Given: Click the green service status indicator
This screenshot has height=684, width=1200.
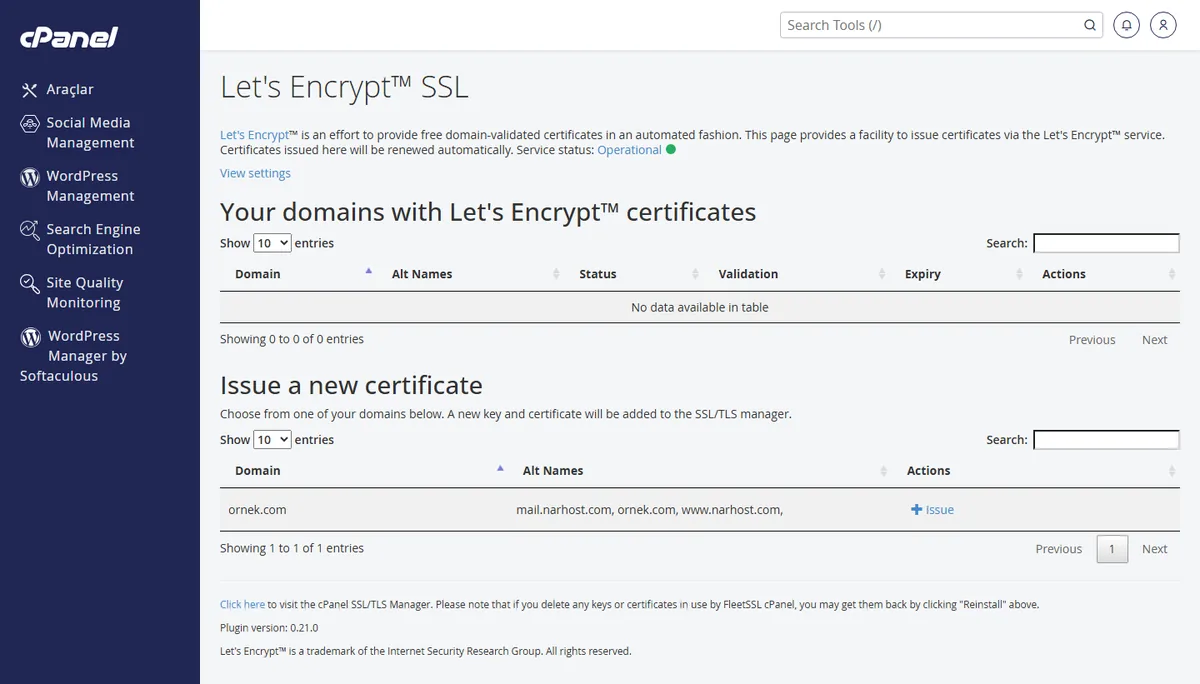Looking at the screenshot, I should click(671, 150).
